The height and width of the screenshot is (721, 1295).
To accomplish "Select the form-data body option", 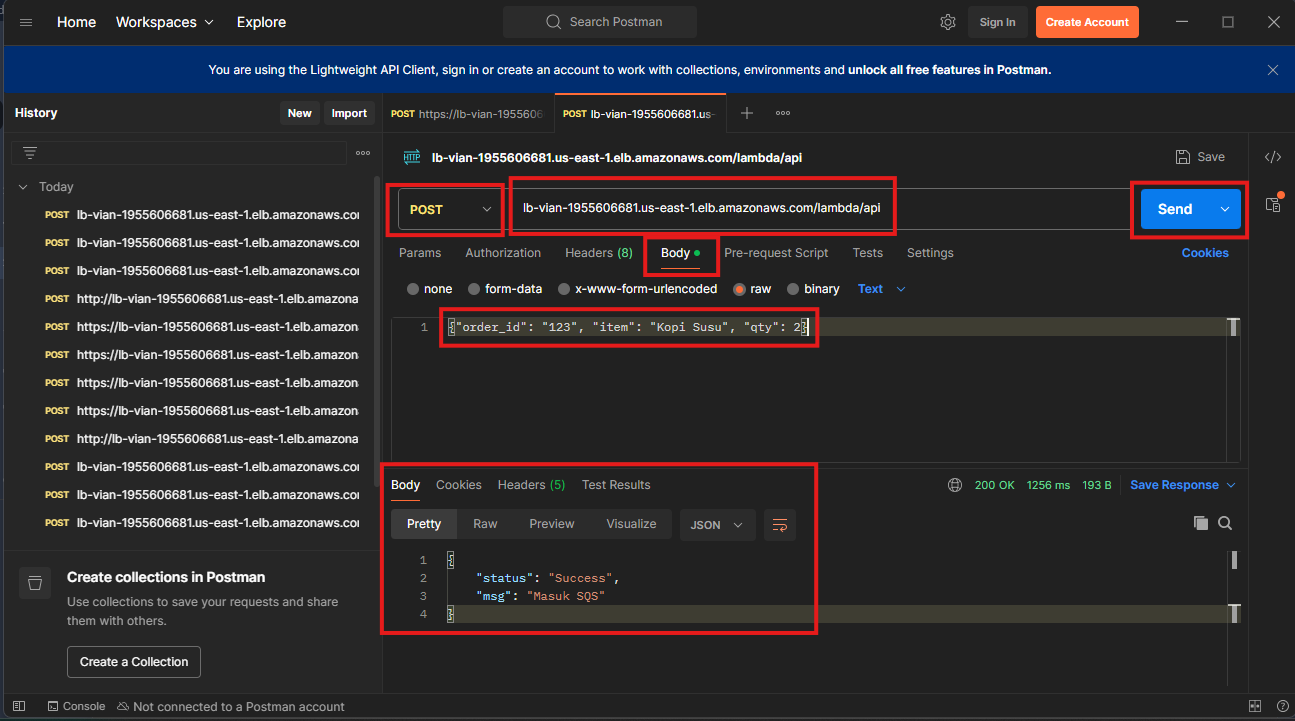I will click(475, 289).
